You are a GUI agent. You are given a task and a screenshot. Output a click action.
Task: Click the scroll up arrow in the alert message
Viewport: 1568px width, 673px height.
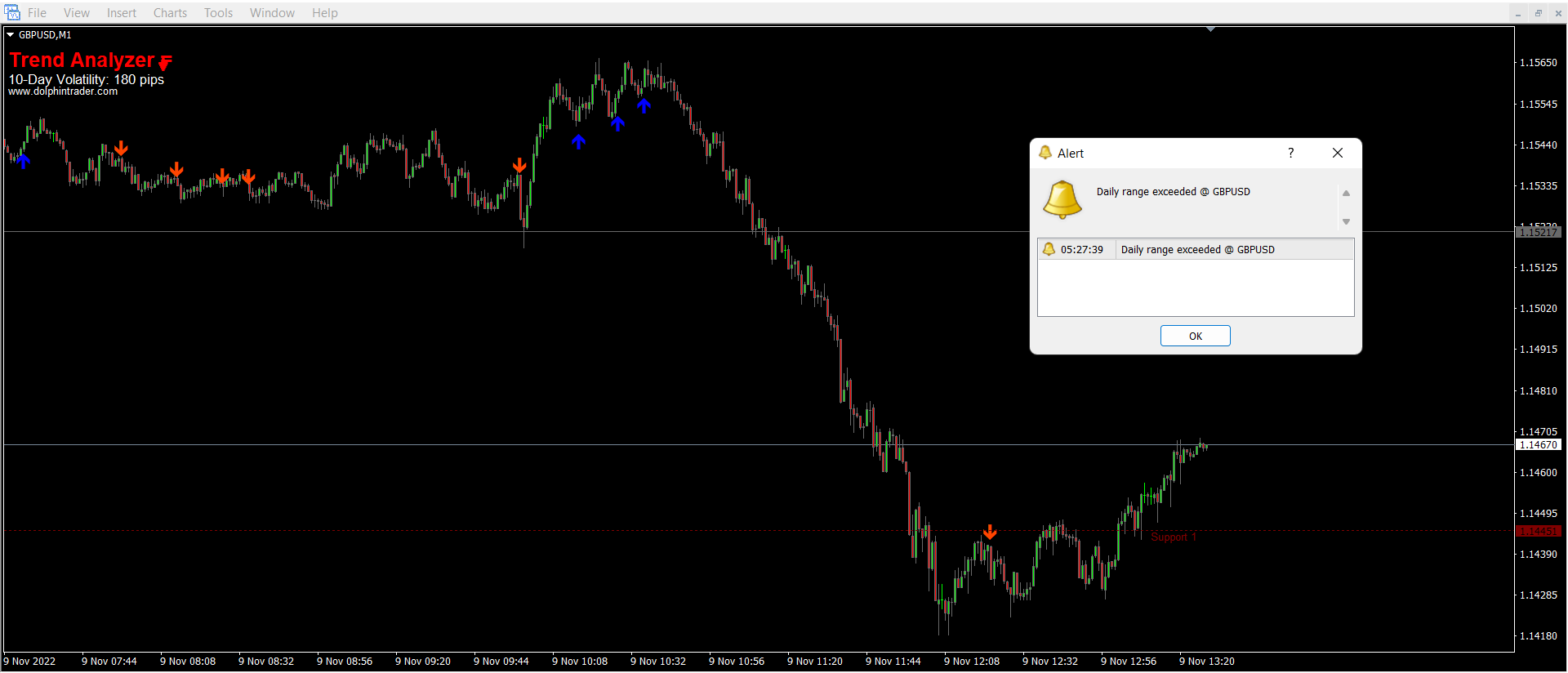(x=1346, y=194)
